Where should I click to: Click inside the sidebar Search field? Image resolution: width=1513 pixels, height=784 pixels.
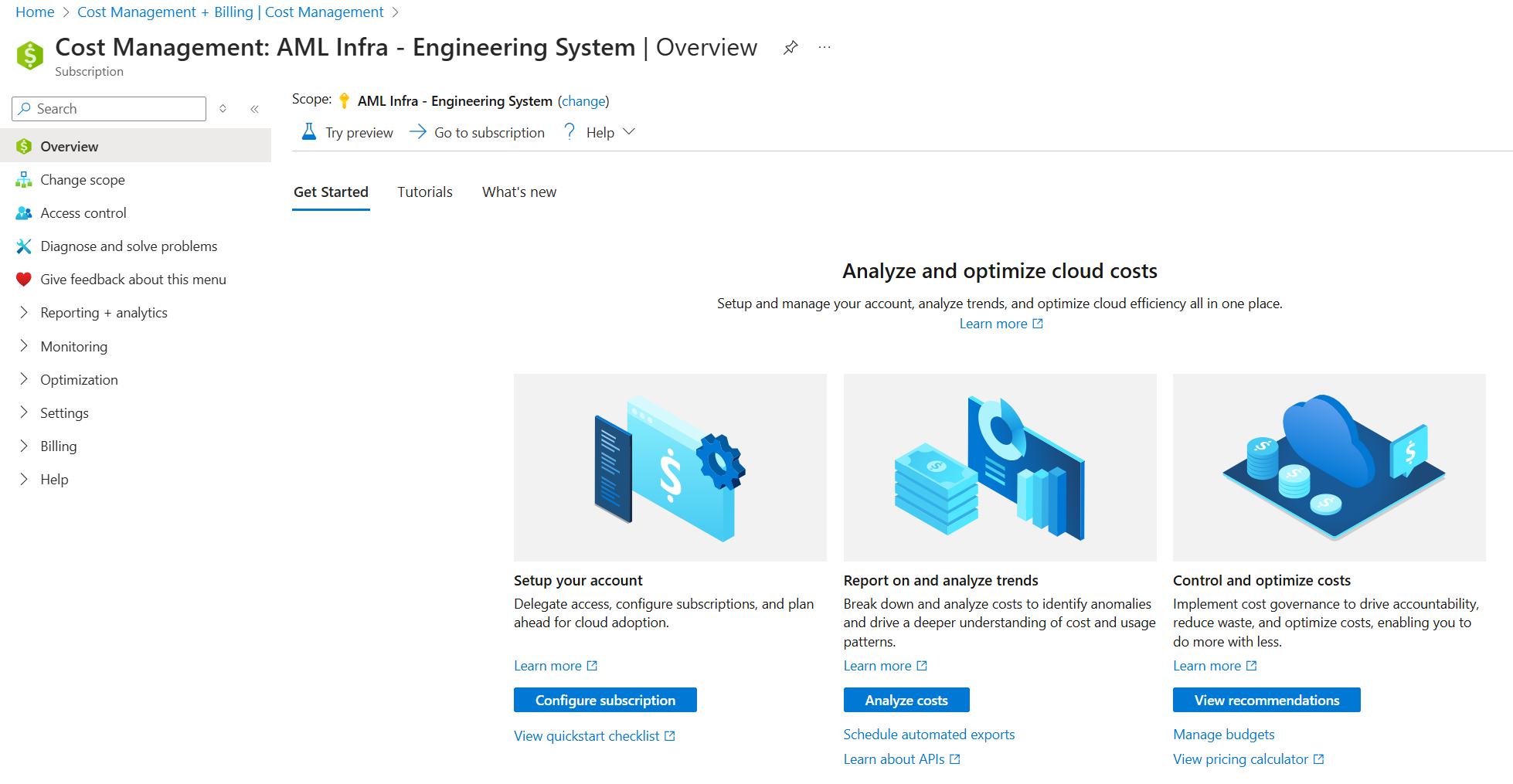108,108
